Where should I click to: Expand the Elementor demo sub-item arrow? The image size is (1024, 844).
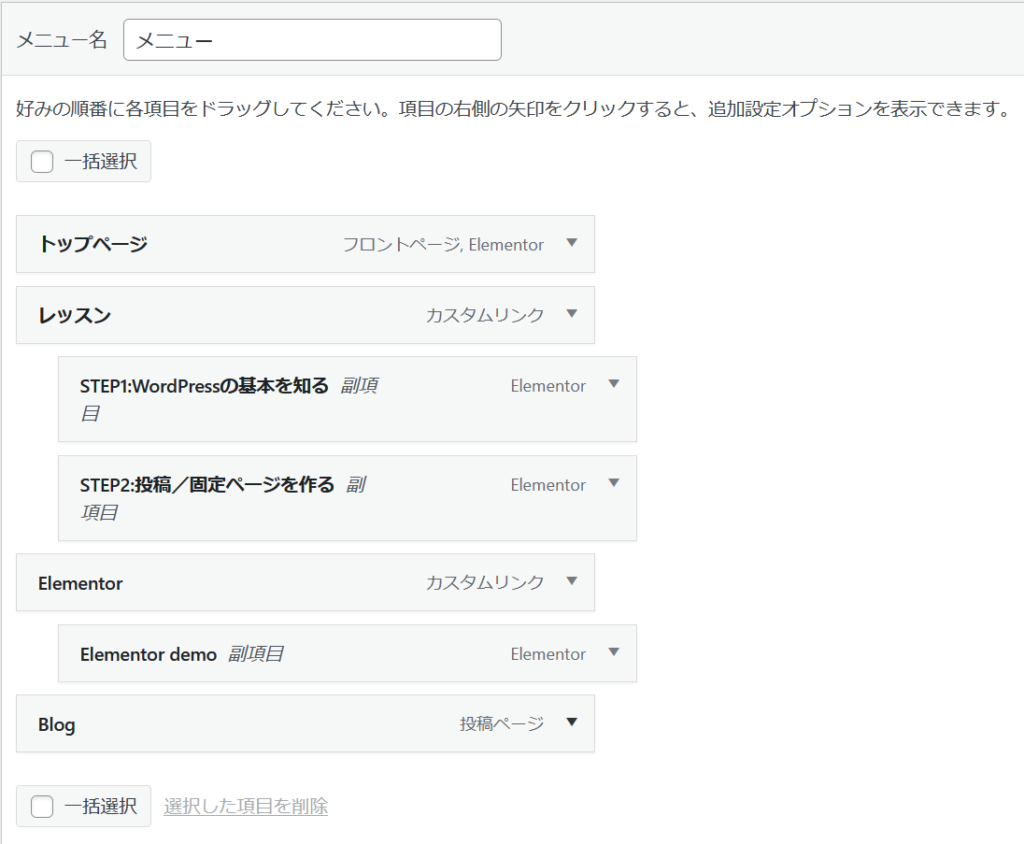coord(614,652)
